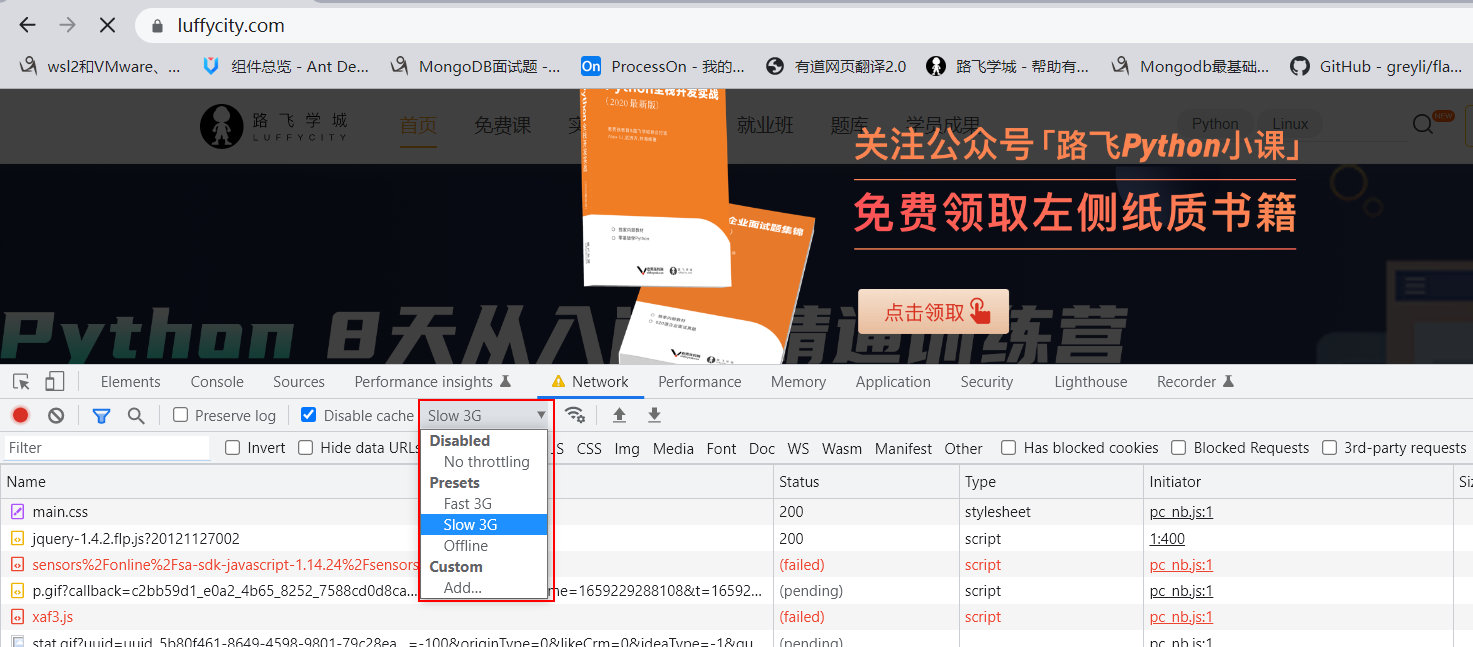Click the Export HAR download arrow
Screen dimensions: 1473x647
click(654, 415)
